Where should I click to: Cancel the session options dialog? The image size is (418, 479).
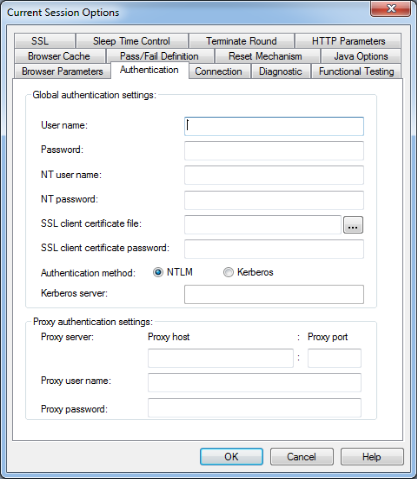click(x=302, y=456)
